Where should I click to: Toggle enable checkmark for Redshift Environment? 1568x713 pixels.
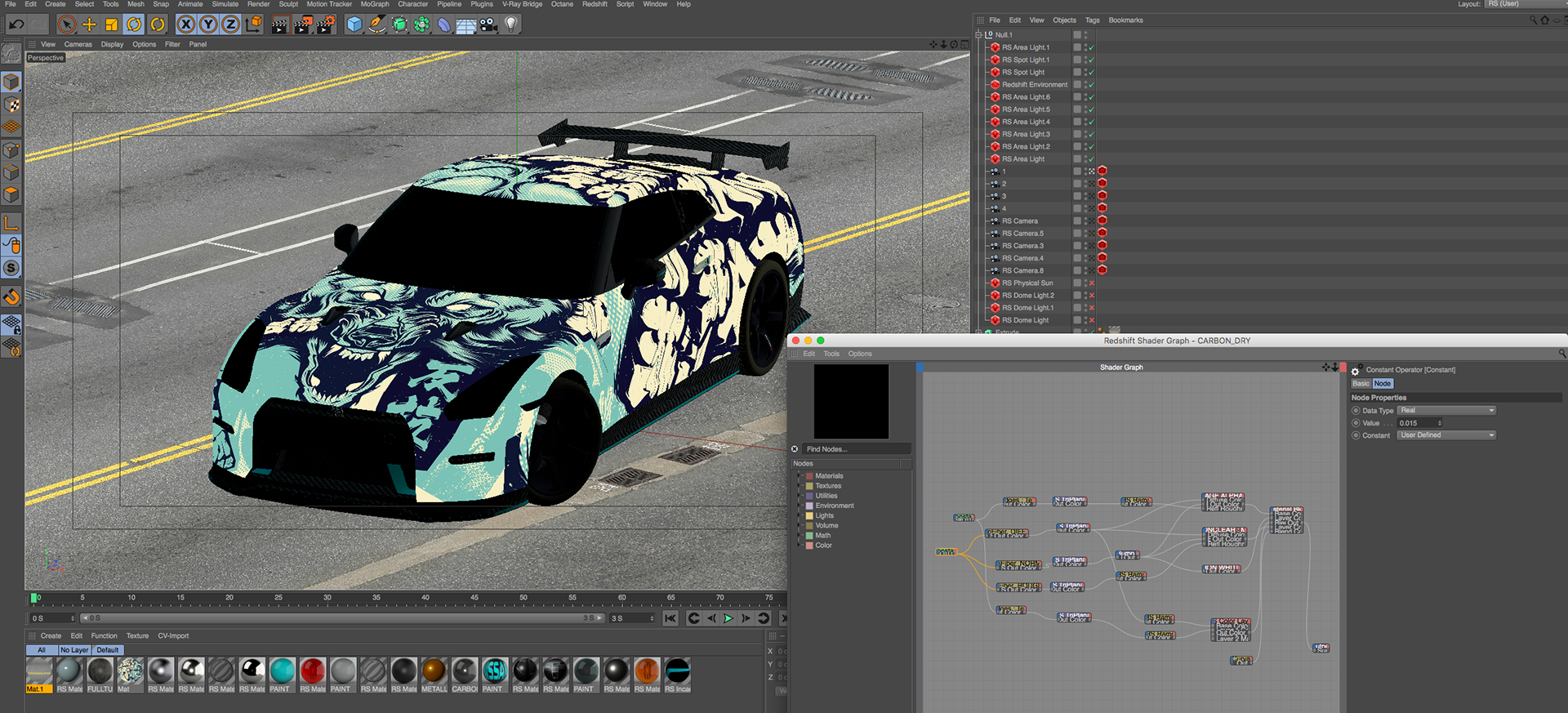[x=1091, y=85]
